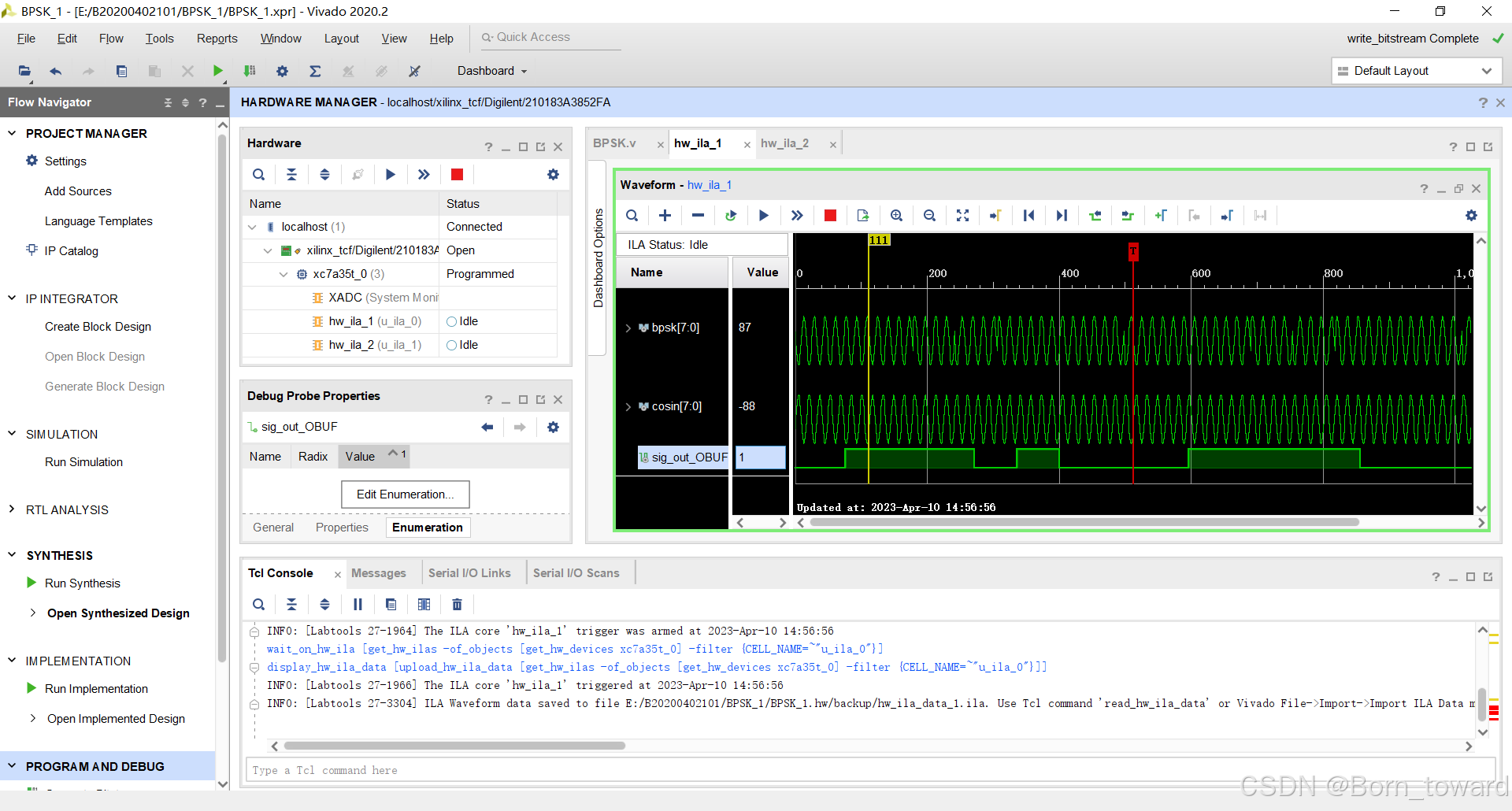The height and width of the screenshot is (811, 1512).
Task: Collapse all in Hardware panel toolbar
Action: [x=291, y=175]
